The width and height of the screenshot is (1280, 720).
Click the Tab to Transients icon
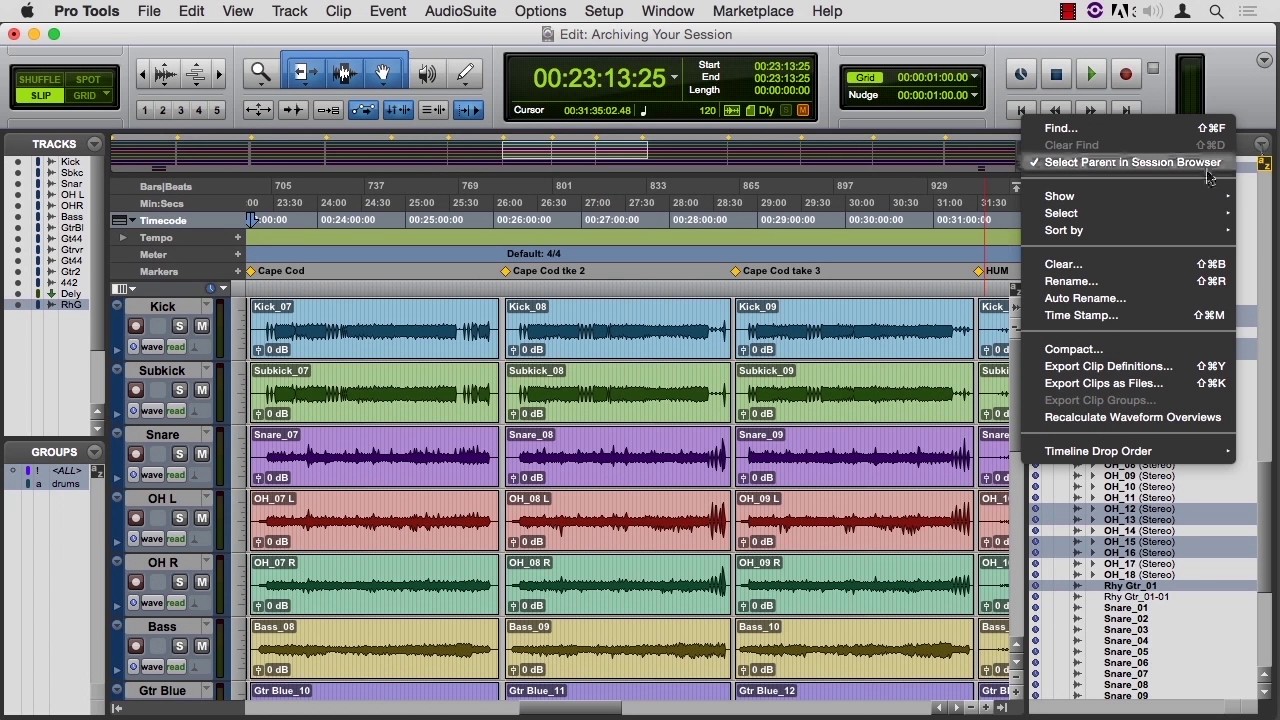point(293,110)
